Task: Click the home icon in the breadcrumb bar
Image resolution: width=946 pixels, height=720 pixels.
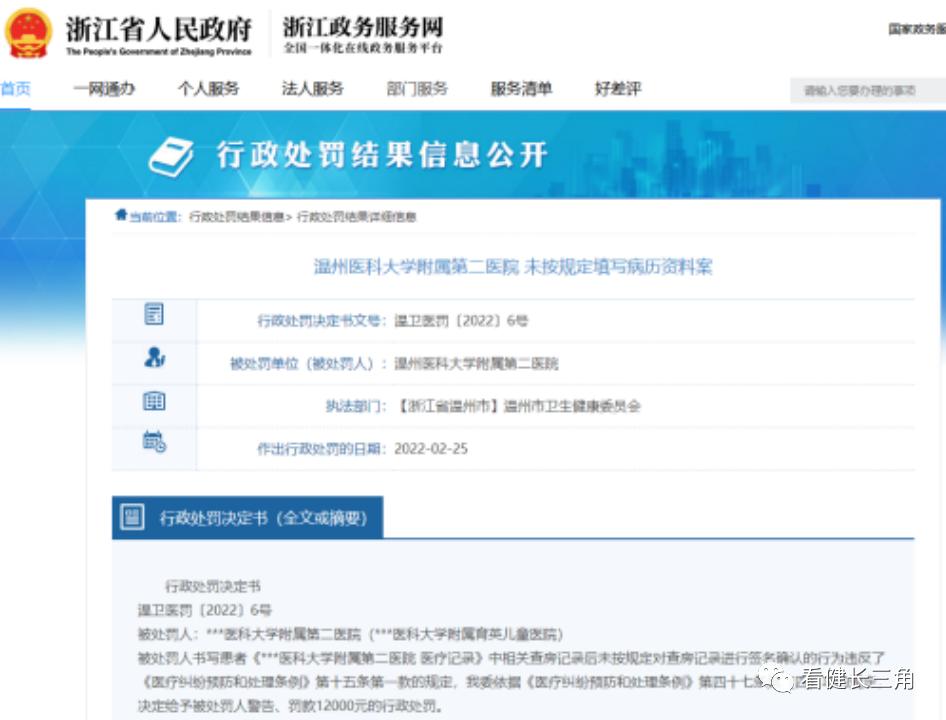Action: [121, 216]
